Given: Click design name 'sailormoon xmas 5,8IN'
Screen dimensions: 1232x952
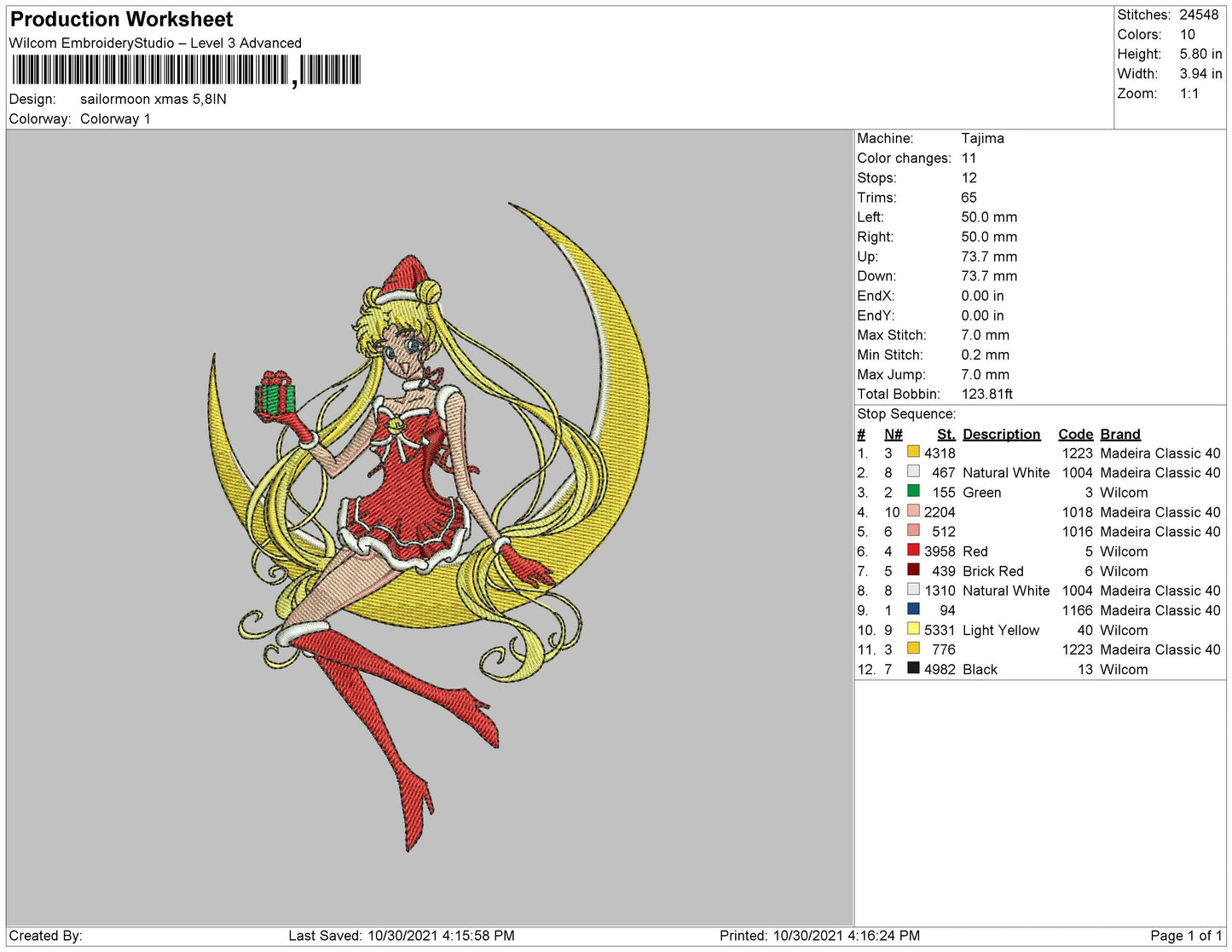Looking at the screenshot, I should coord(153,99).
